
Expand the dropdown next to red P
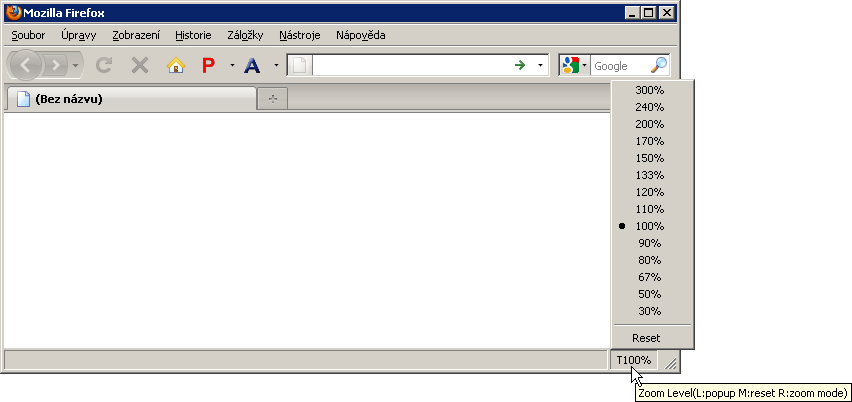click(x=232, y=66)
